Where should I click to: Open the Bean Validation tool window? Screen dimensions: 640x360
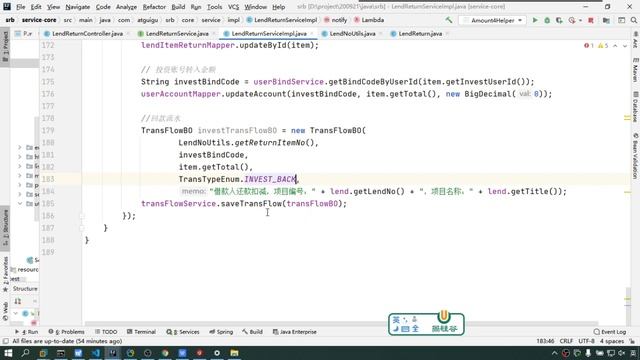tap(635, 156)
